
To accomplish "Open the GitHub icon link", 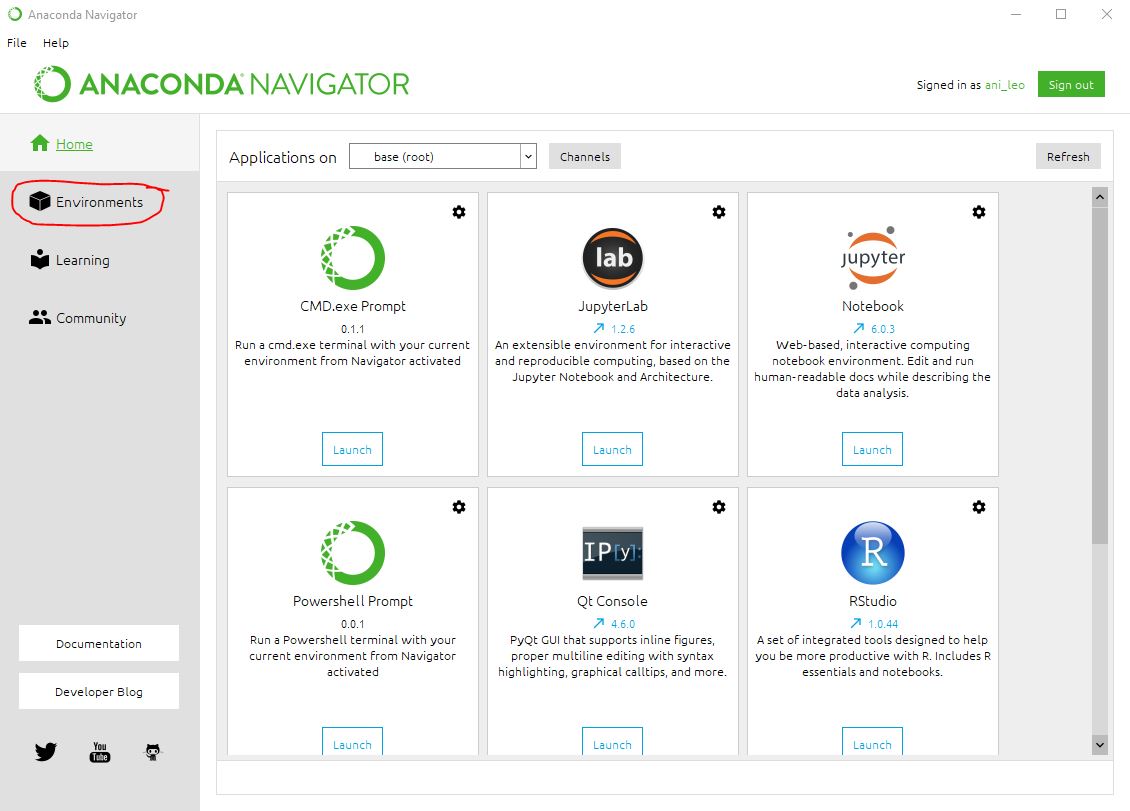I will 153,752.
